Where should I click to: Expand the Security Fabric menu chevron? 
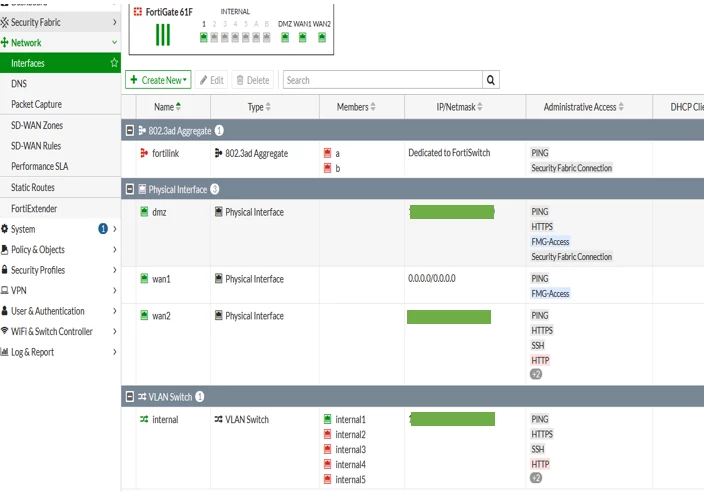(115, 22)
